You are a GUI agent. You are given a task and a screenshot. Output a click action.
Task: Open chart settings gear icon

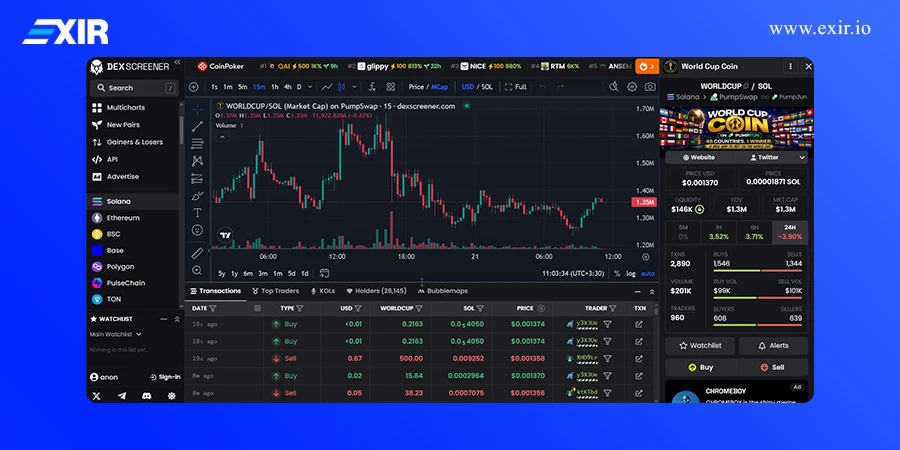632,87
